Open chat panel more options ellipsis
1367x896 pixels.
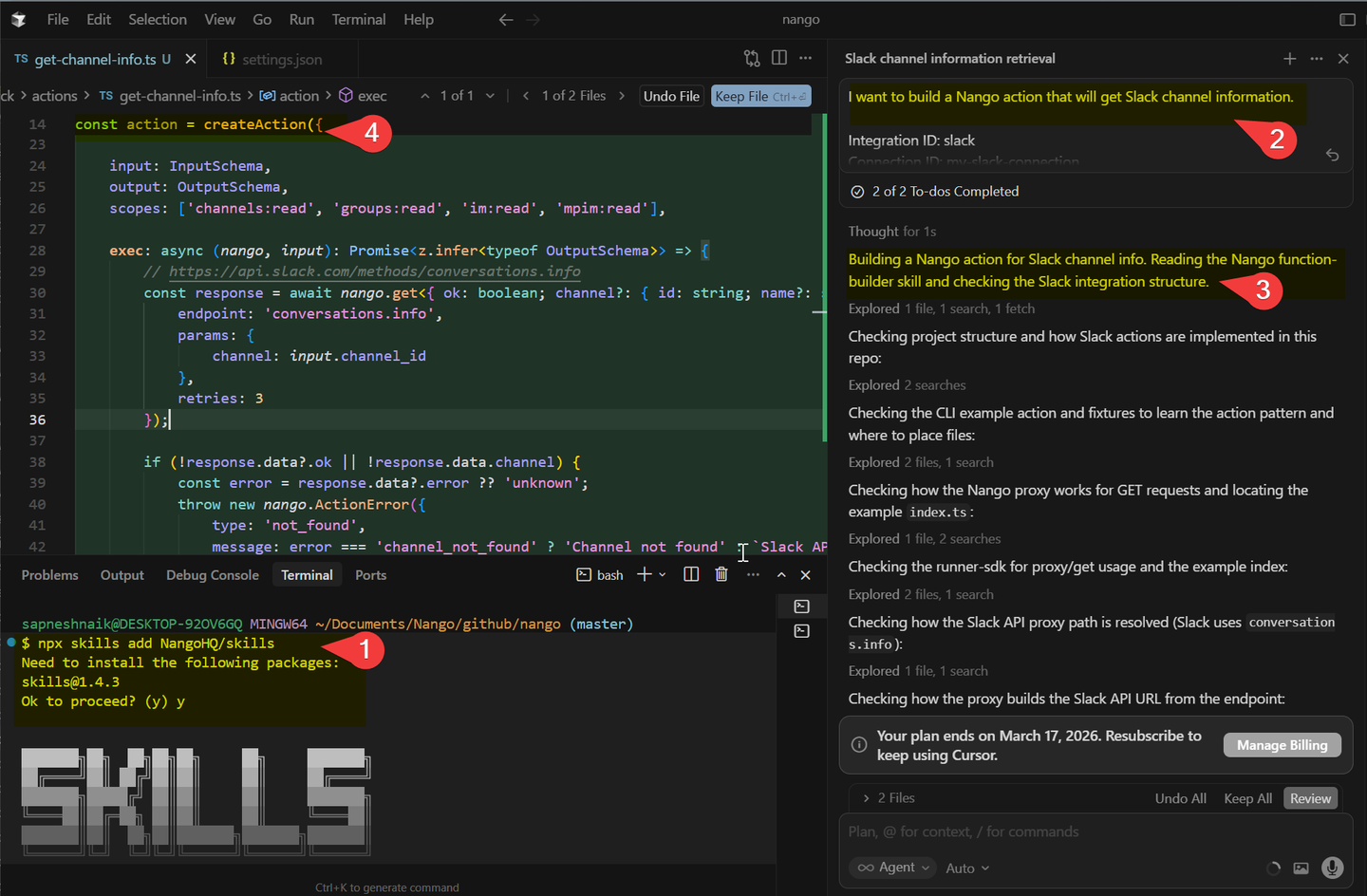pos(1316,59)
